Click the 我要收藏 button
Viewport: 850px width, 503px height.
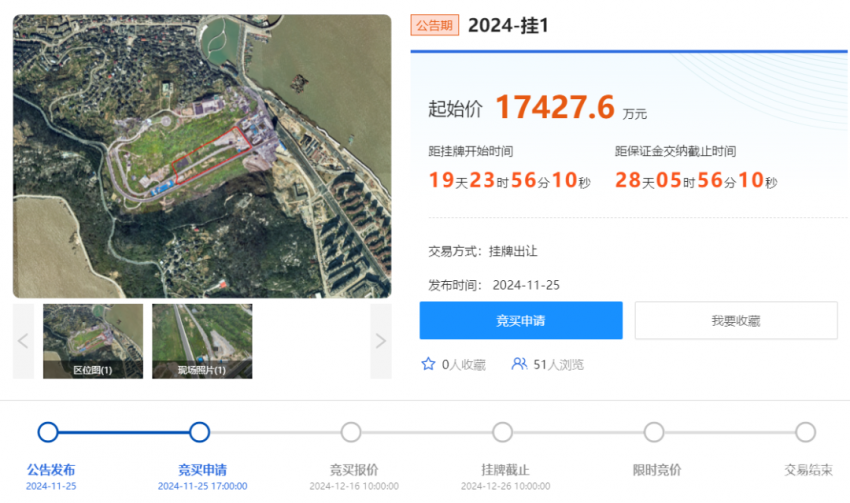click(x=736, y=320)
